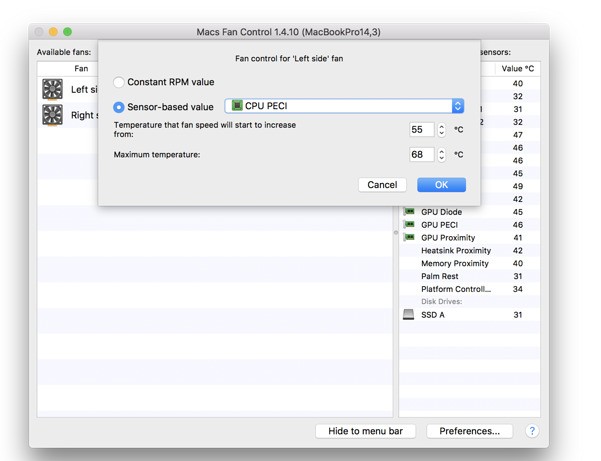Select the Platform Controll... sensor row
Screen dimensions: 601x461
point(470,289)
